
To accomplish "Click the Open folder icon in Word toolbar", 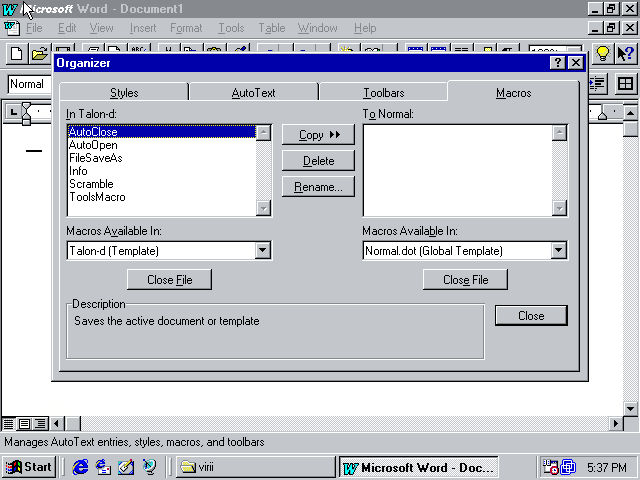I will click(x=39, y=53).
